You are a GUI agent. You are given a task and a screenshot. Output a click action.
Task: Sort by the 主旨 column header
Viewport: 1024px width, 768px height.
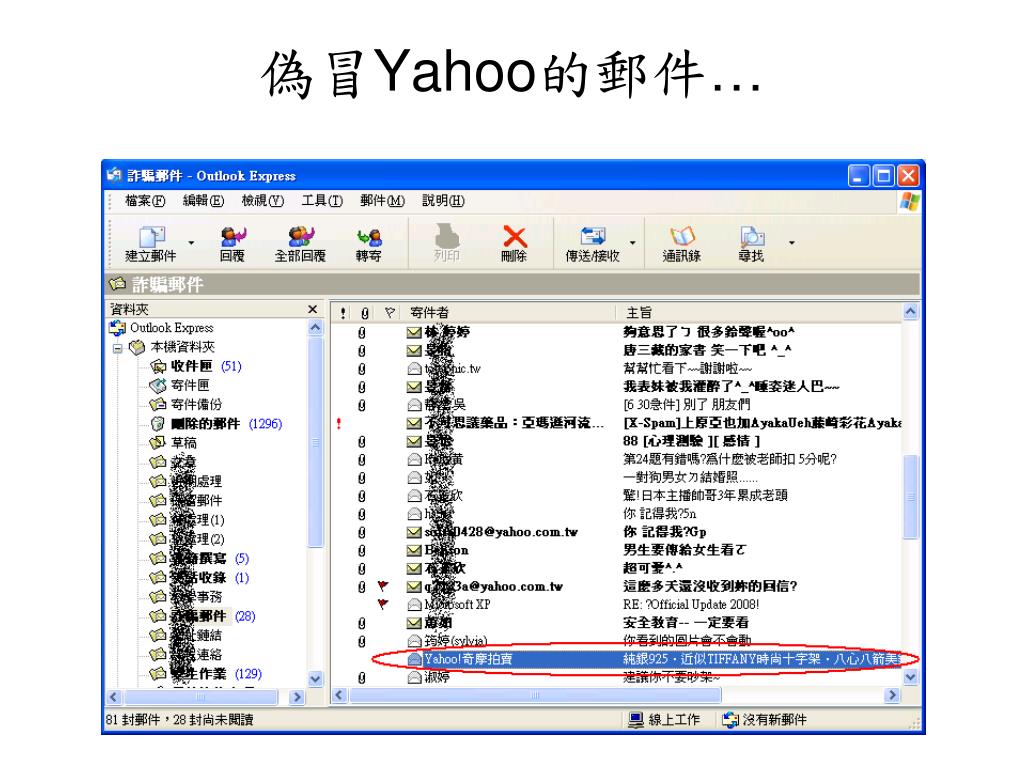click(759, 313)
